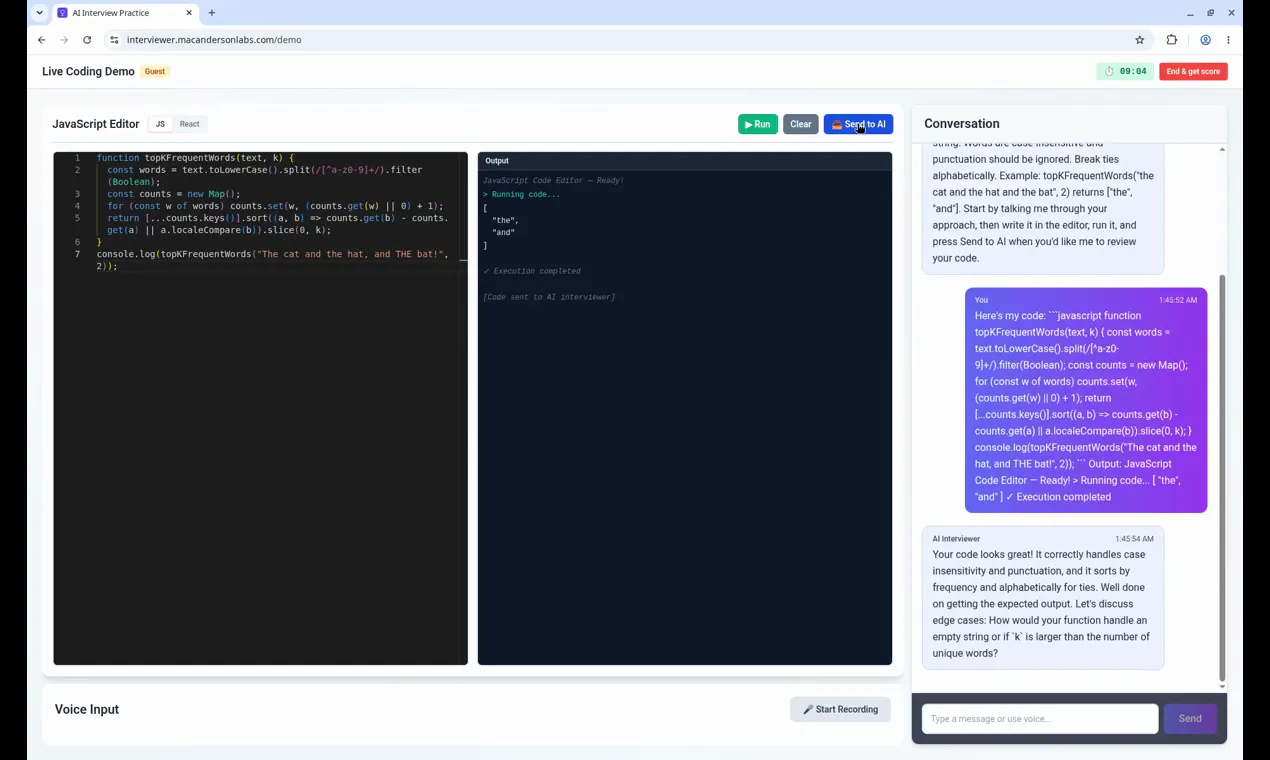
Task: Run the JavaScript code
Action: click(x=757, y=124)
